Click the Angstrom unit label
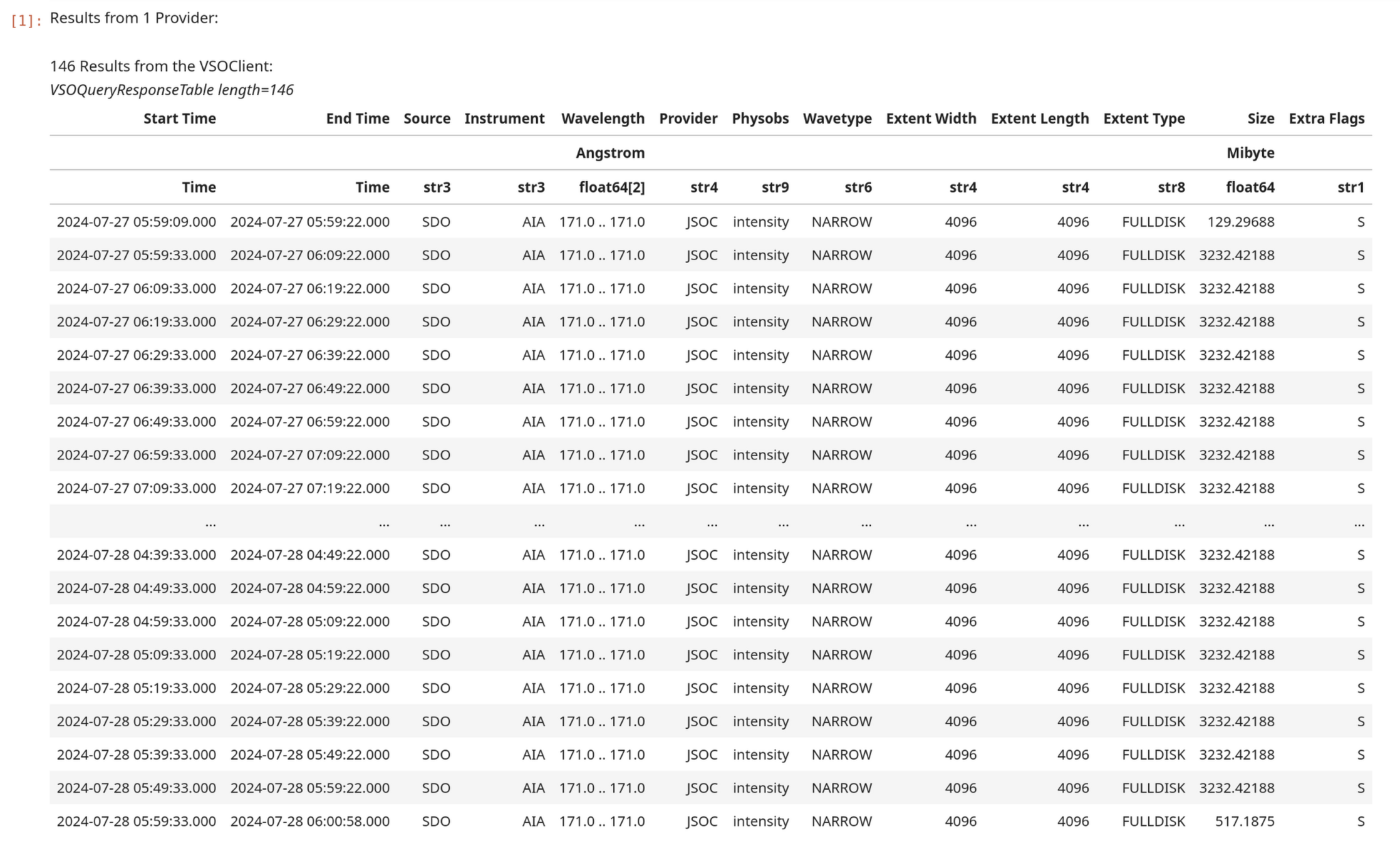This screenshot has height=846, width=1400. [609, 153]
